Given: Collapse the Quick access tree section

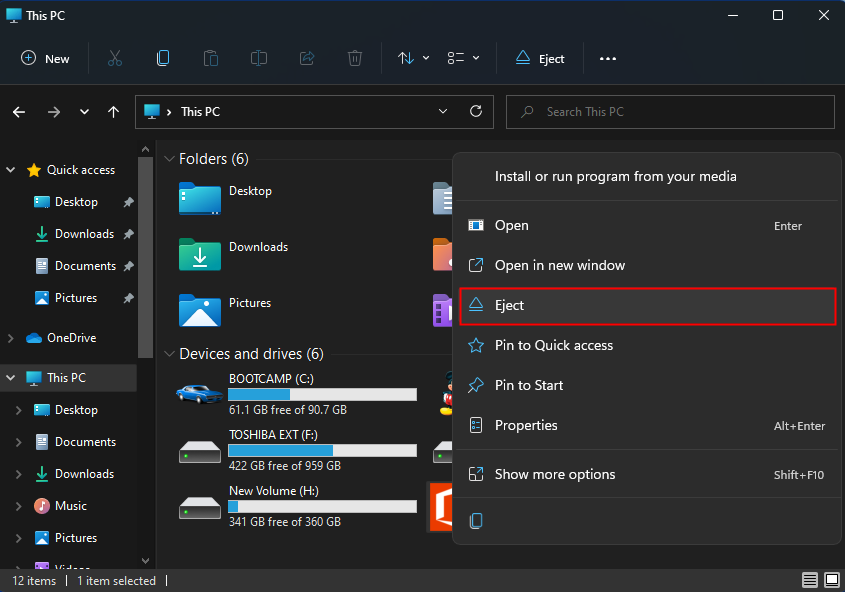Looking at the screenshot, I should pos(11,170).
